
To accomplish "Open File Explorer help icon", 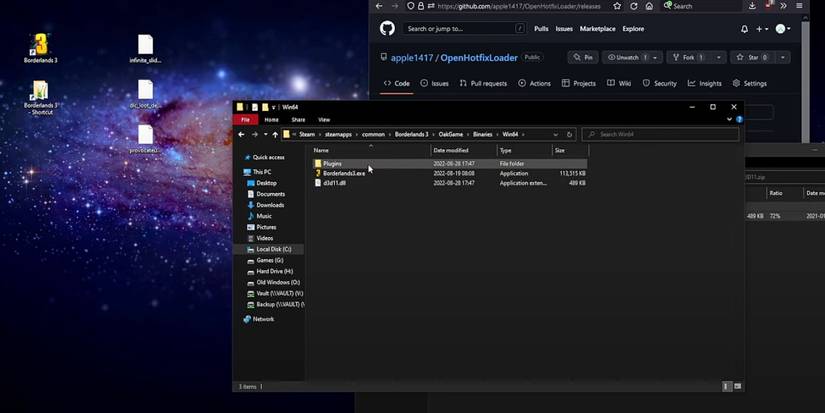I will point(739,119).
